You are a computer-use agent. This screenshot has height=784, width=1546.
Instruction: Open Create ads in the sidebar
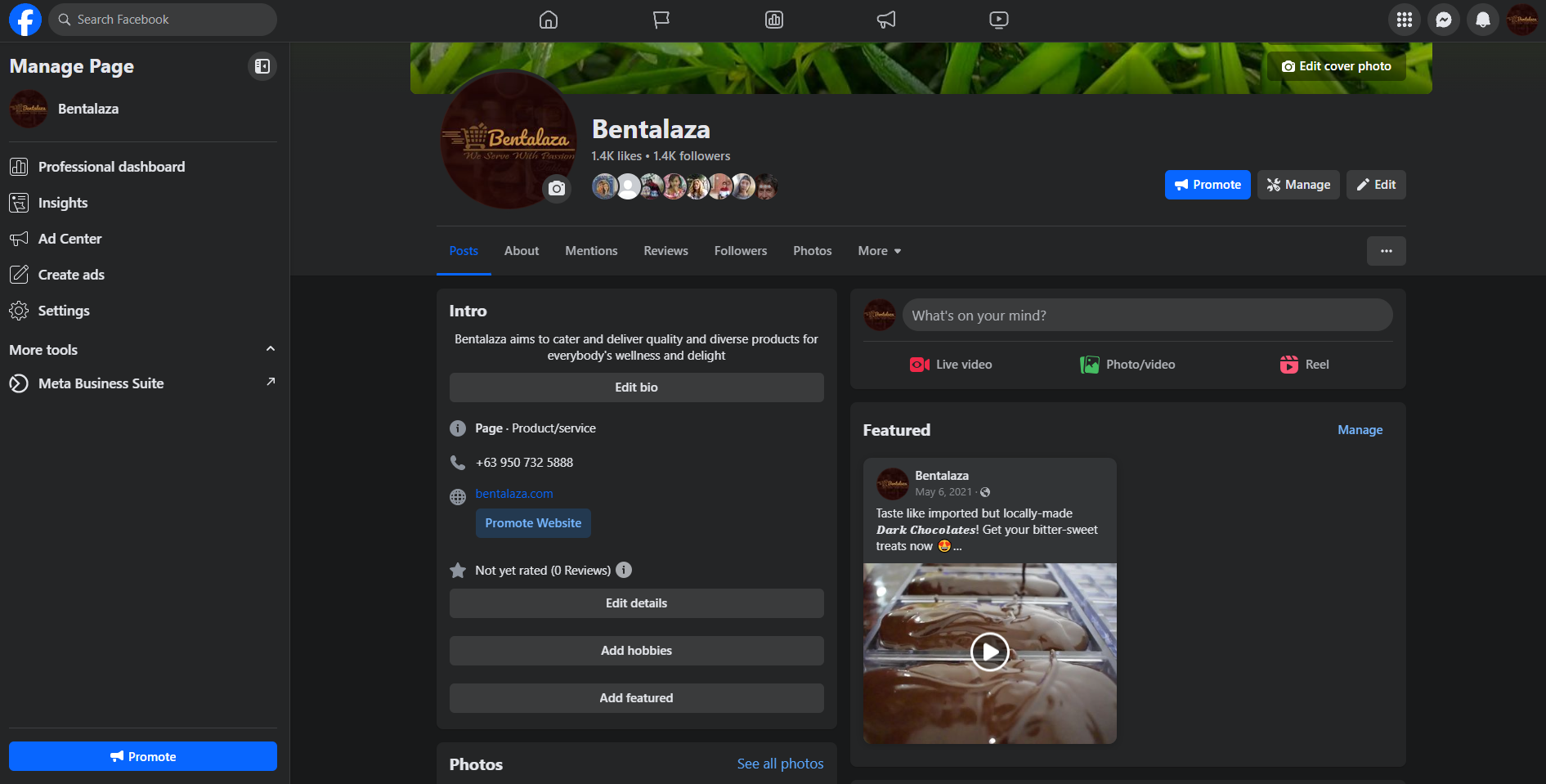tap(143, 275)
